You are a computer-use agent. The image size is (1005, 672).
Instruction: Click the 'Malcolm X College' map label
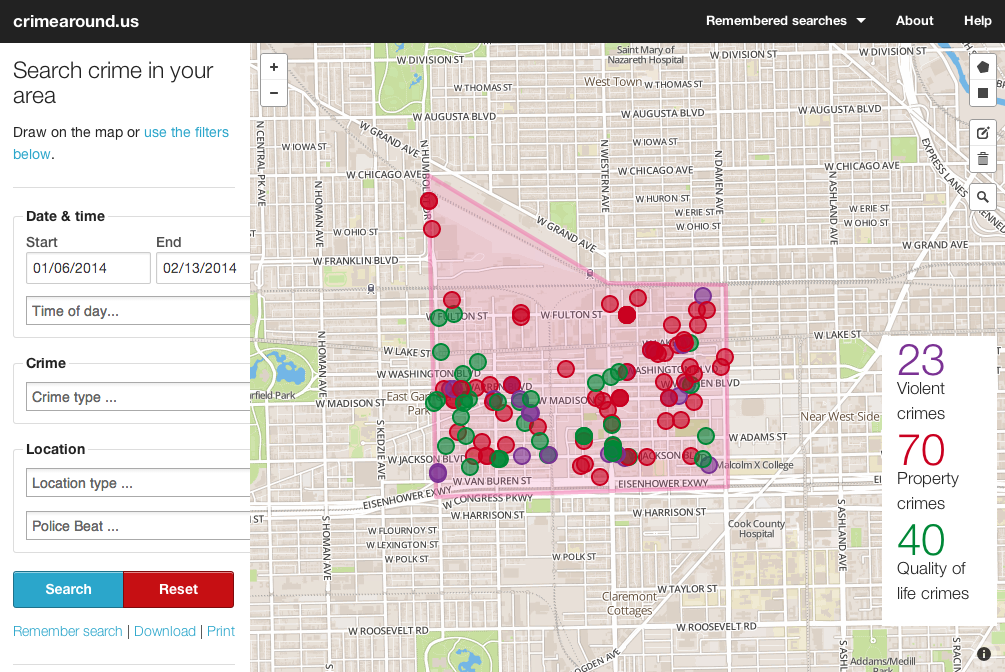tap(755, 465)
